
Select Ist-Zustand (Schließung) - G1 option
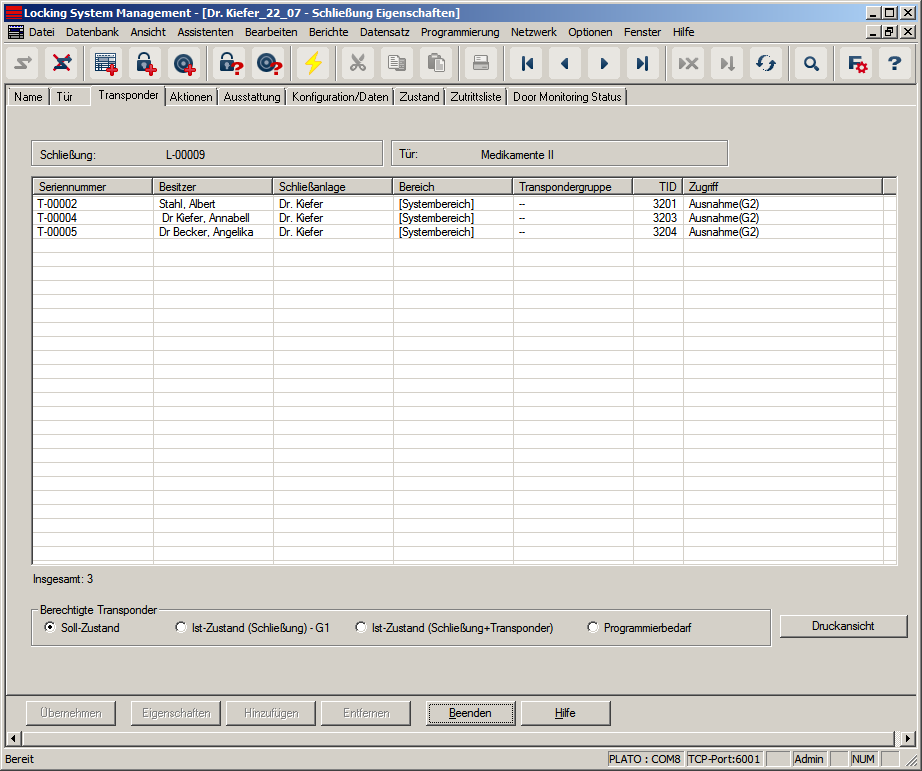(181, 628)
